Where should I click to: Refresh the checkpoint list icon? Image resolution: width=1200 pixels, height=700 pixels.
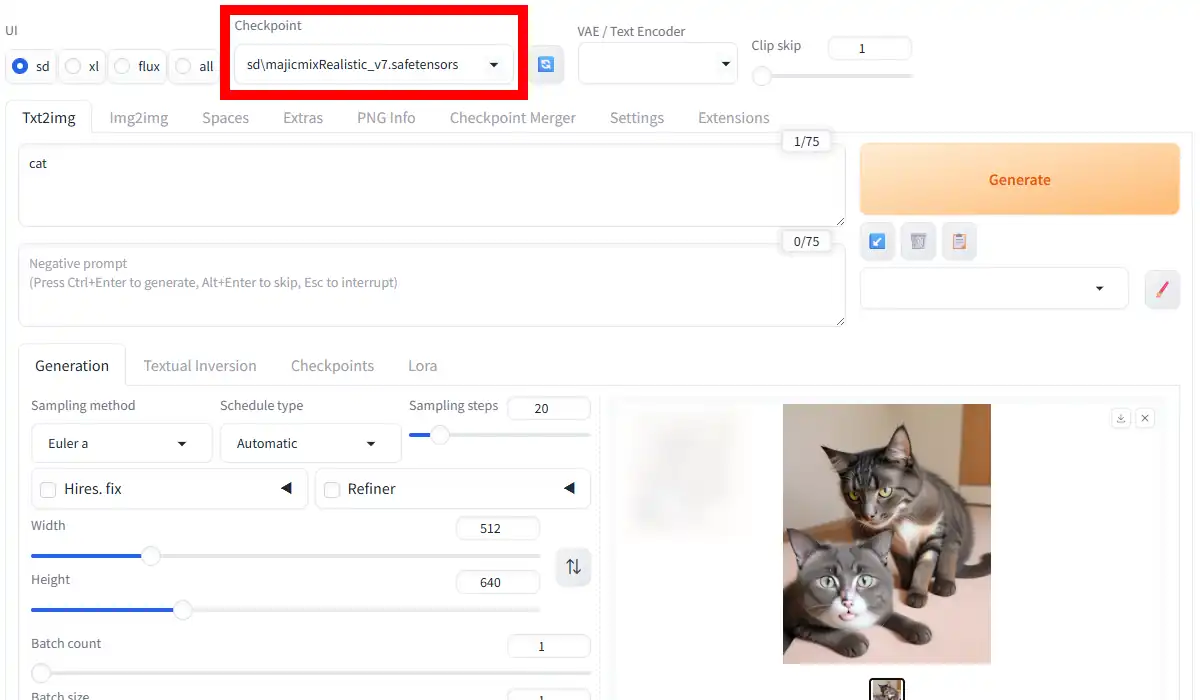click(x=546, y=65)
